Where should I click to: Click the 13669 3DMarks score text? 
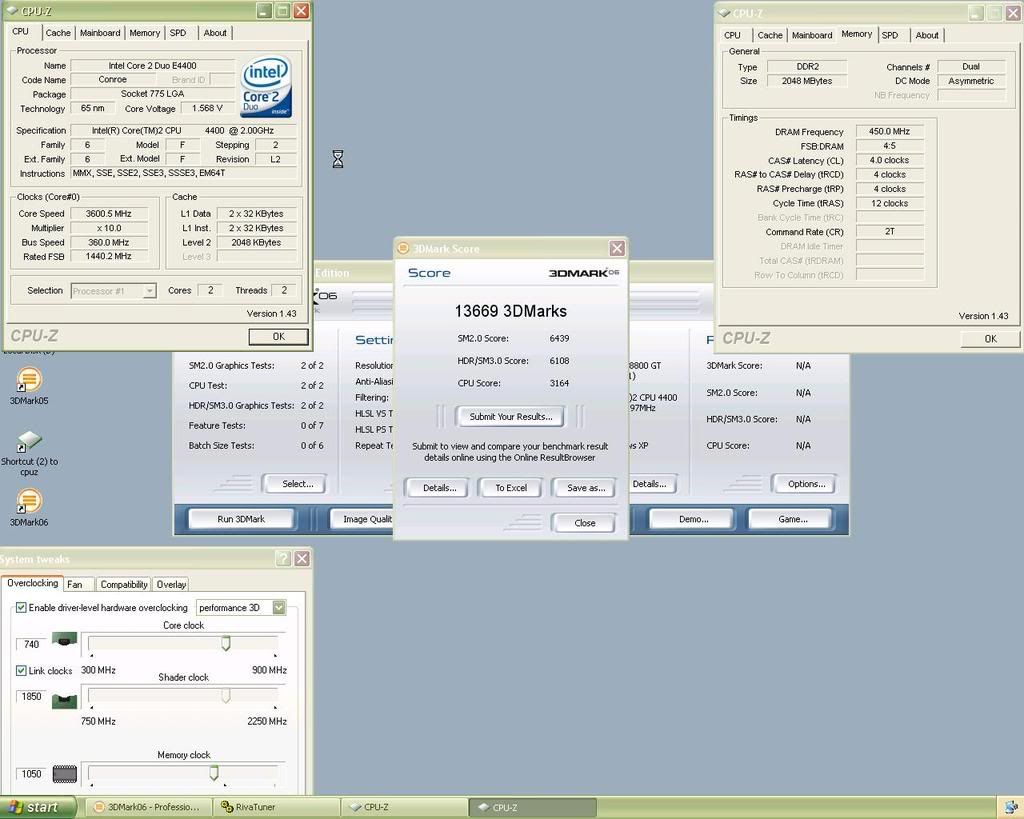click(x=511, y=311)
